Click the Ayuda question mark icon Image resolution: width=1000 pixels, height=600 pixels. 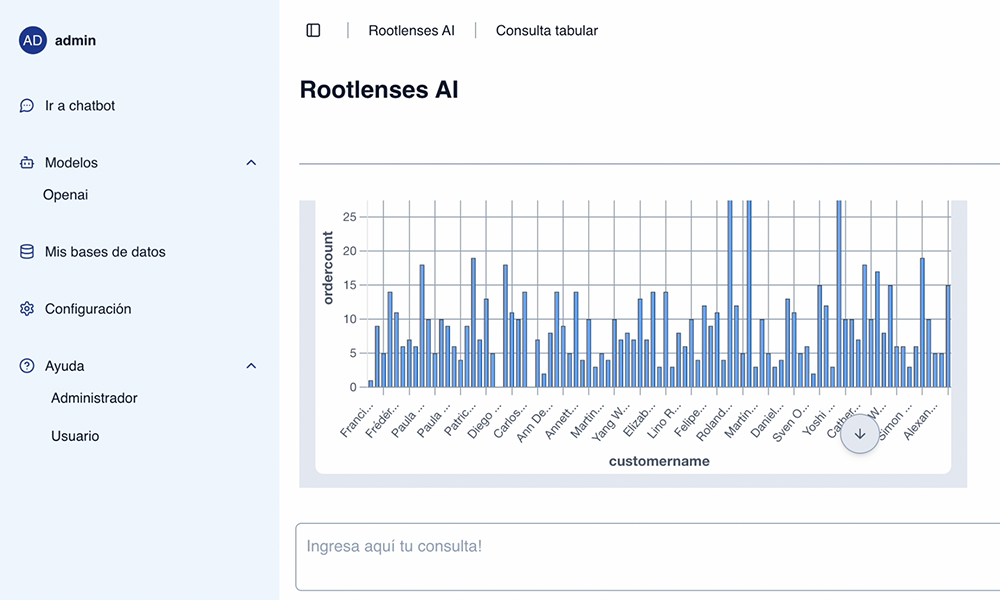[x=27, y=366]
